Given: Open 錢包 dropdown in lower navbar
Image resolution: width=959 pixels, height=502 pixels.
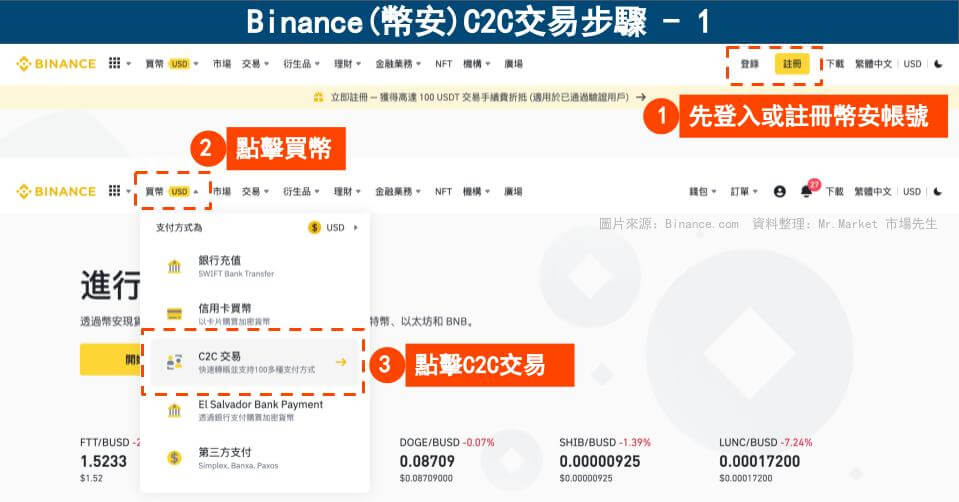Looking at the screenshot, I should pyautogui.click(x=703, y=191).
